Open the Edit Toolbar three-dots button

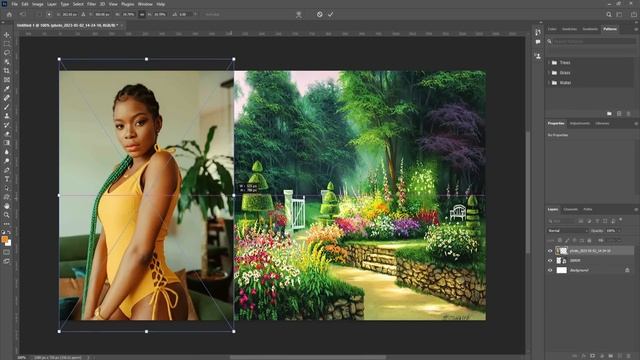pyautogui.click(x=7, y=224)
